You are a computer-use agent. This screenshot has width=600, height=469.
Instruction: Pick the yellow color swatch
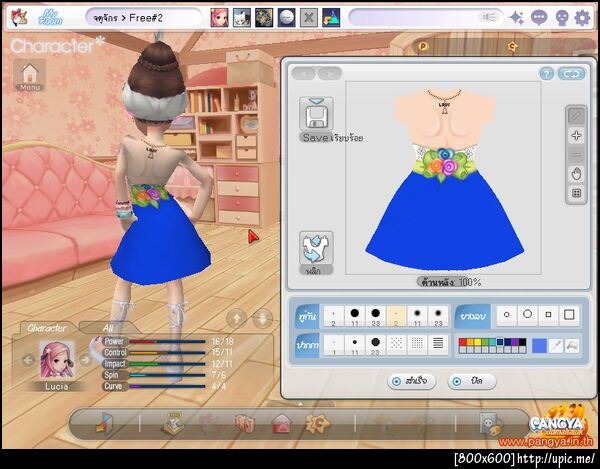pyautogui.click(x=478, y=342)
